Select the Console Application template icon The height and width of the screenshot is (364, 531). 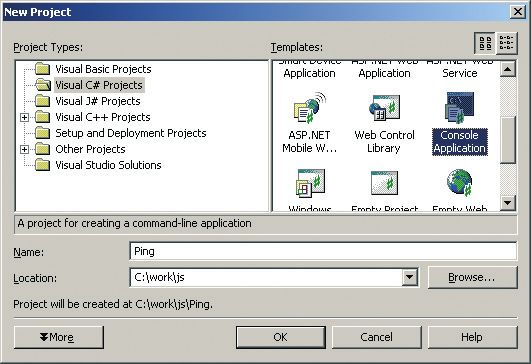[460, 108]
